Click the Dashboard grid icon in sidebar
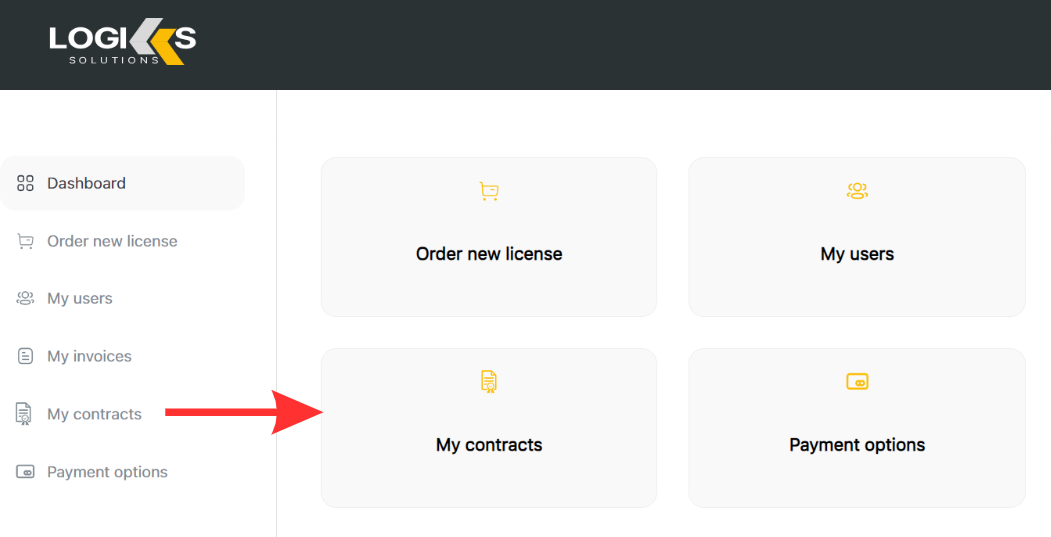This screenshot has width=1051, height=537. click(x=26, y=183)
